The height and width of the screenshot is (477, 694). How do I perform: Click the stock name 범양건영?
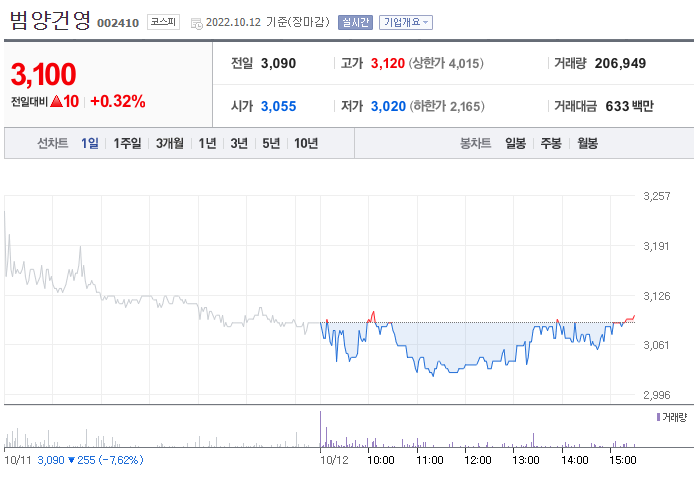coord(50,21)
